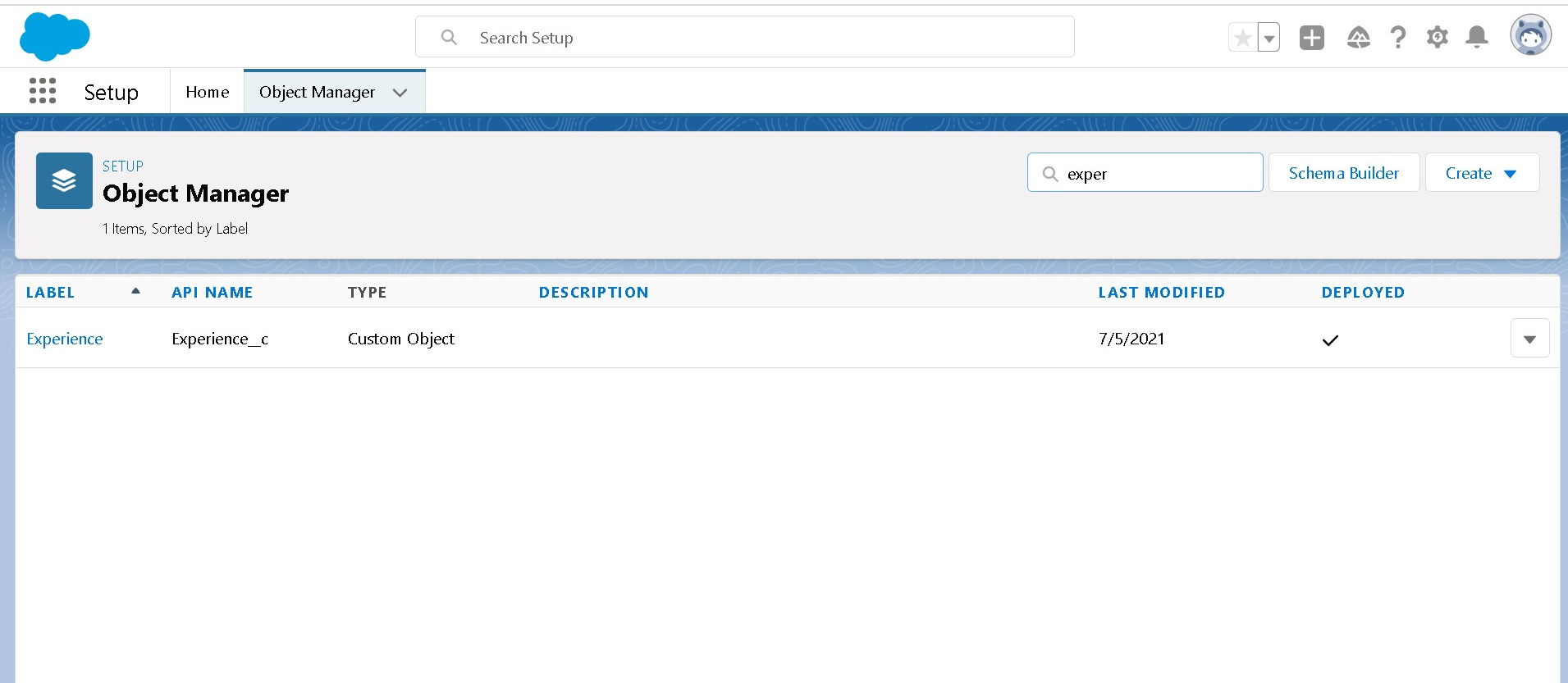The image size is (1568, 683).
Task: Sort by the Description column
Action: click(x=593, y=293)
